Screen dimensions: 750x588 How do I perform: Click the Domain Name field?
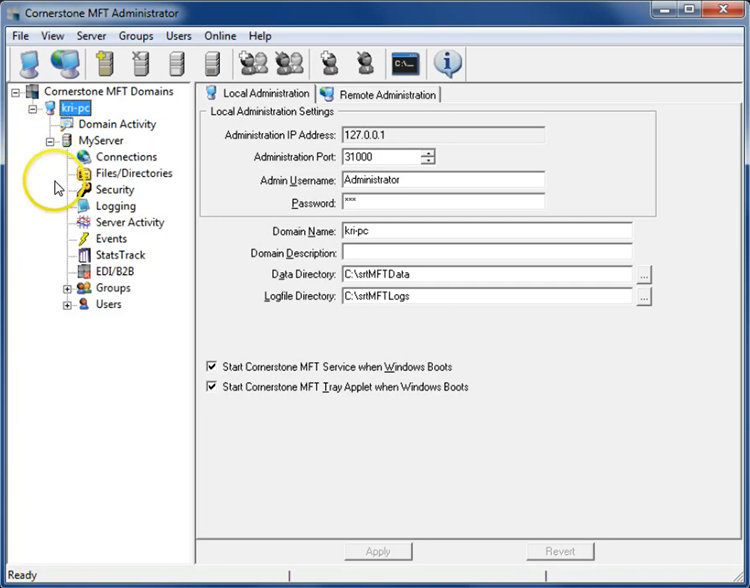point(487,231)
